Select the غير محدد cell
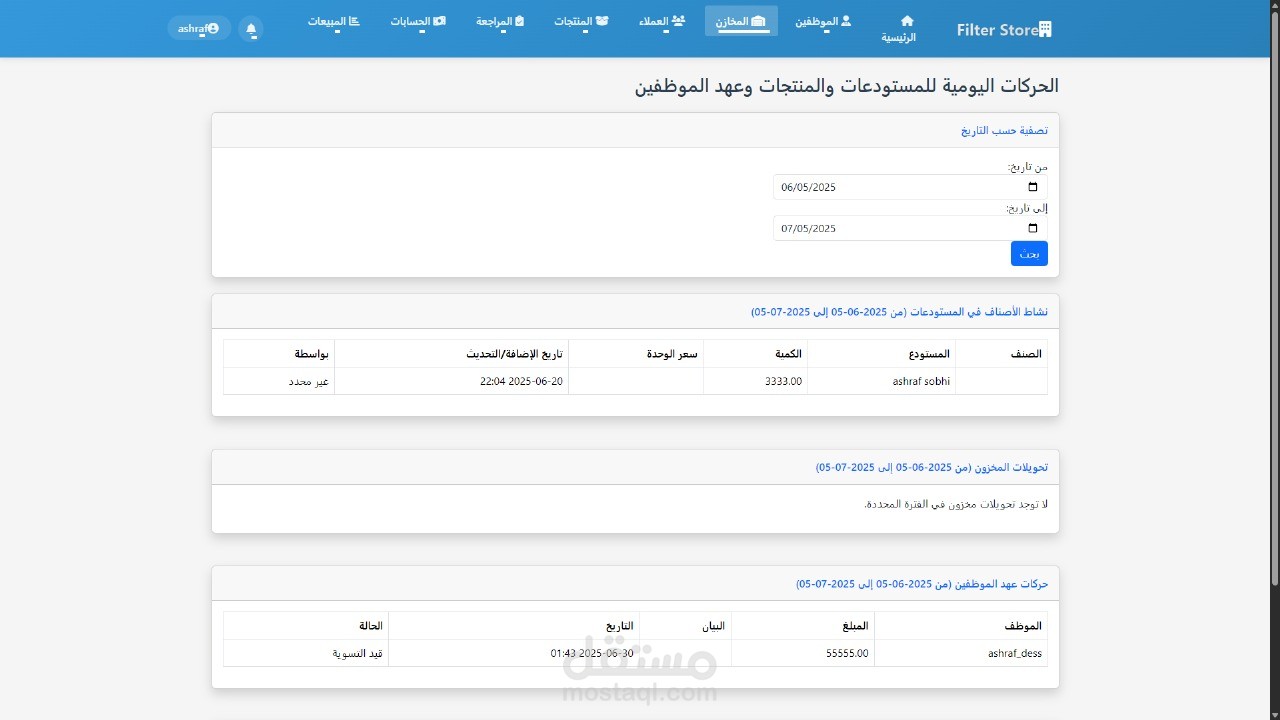This screenshot has width=1280, height=720. pyautogui.click(x=279, y=381)
